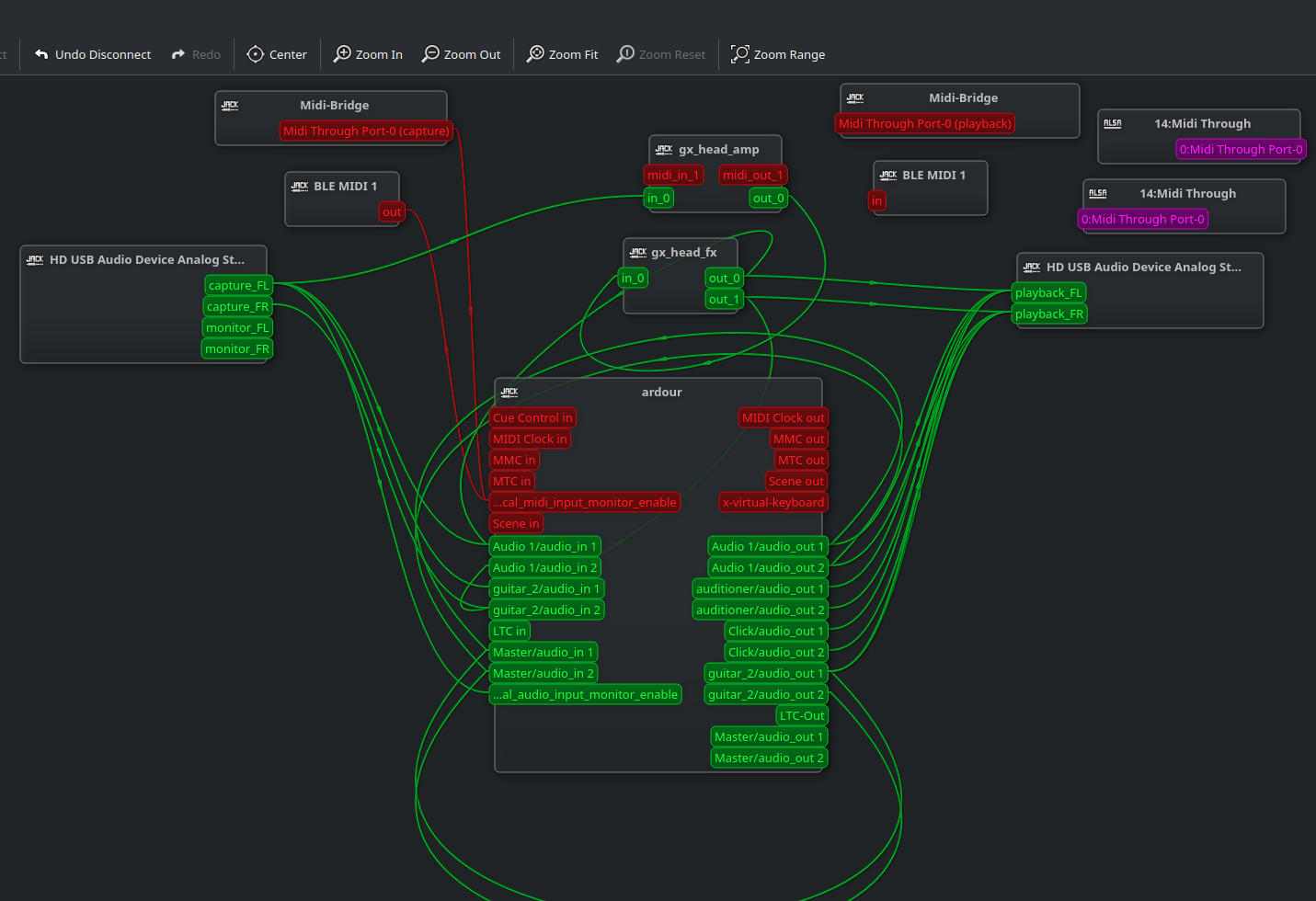Click ALSA icon on 14:Midi Through node below the other
Viewport: 1316px width, 901px height.
click(1098, 193)
